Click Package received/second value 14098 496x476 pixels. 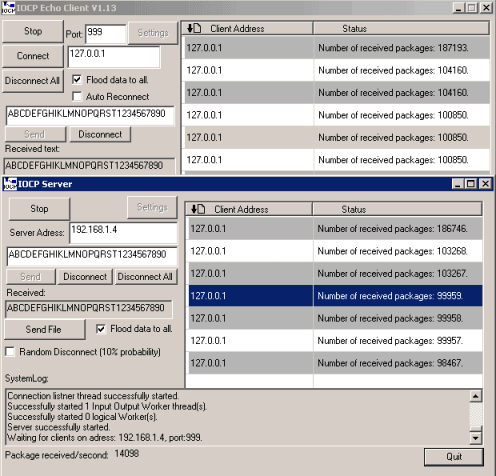pyautogui.click(x=127, y=454)
